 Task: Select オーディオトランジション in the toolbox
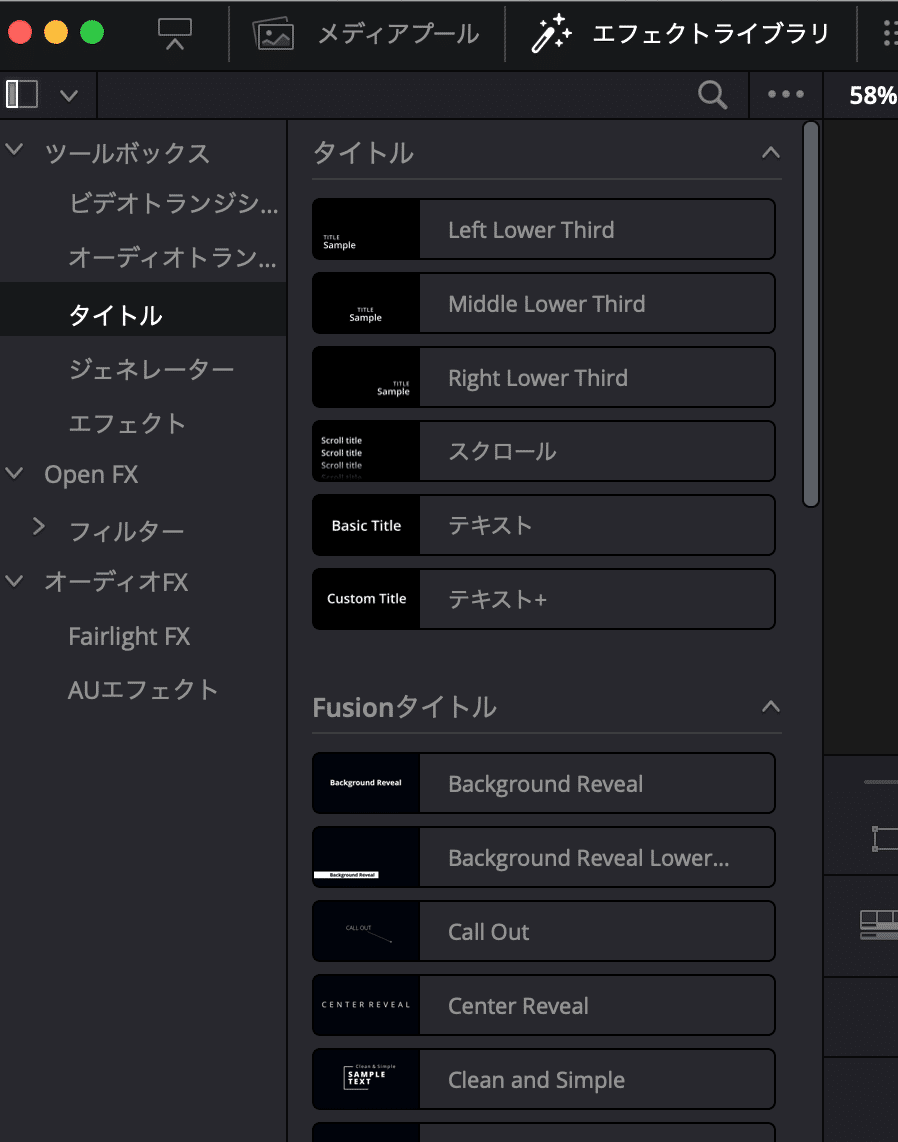(x=173, y=257)
